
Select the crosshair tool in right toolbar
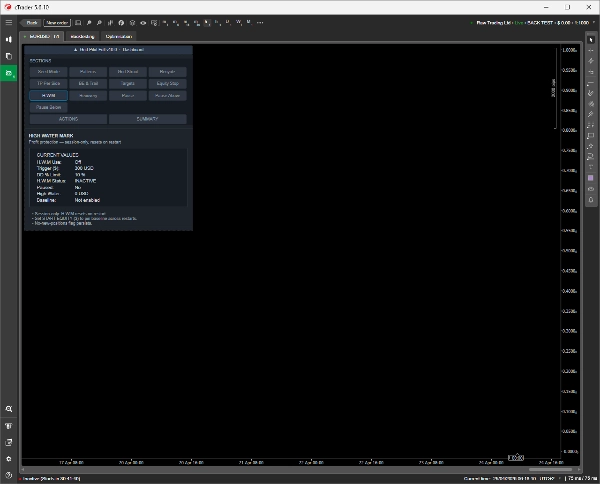(x=591, y=50)
